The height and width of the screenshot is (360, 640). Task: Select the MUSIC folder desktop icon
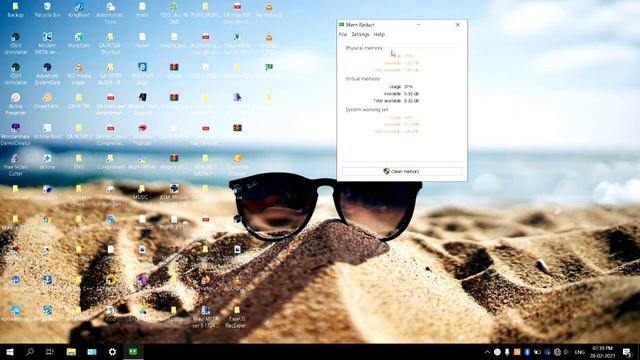tap(142, 193)
